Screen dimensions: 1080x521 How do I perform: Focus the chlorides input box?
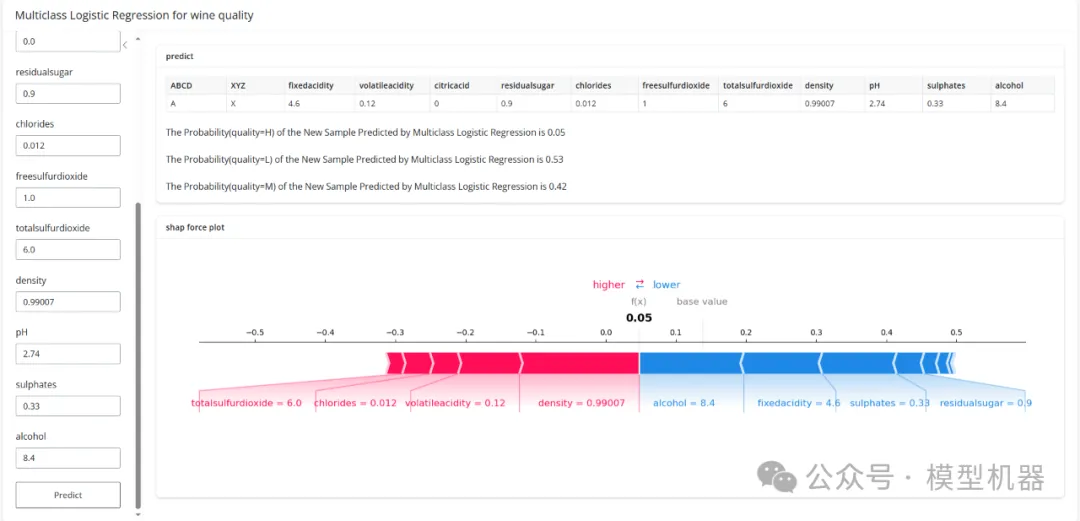coord(68,145)
